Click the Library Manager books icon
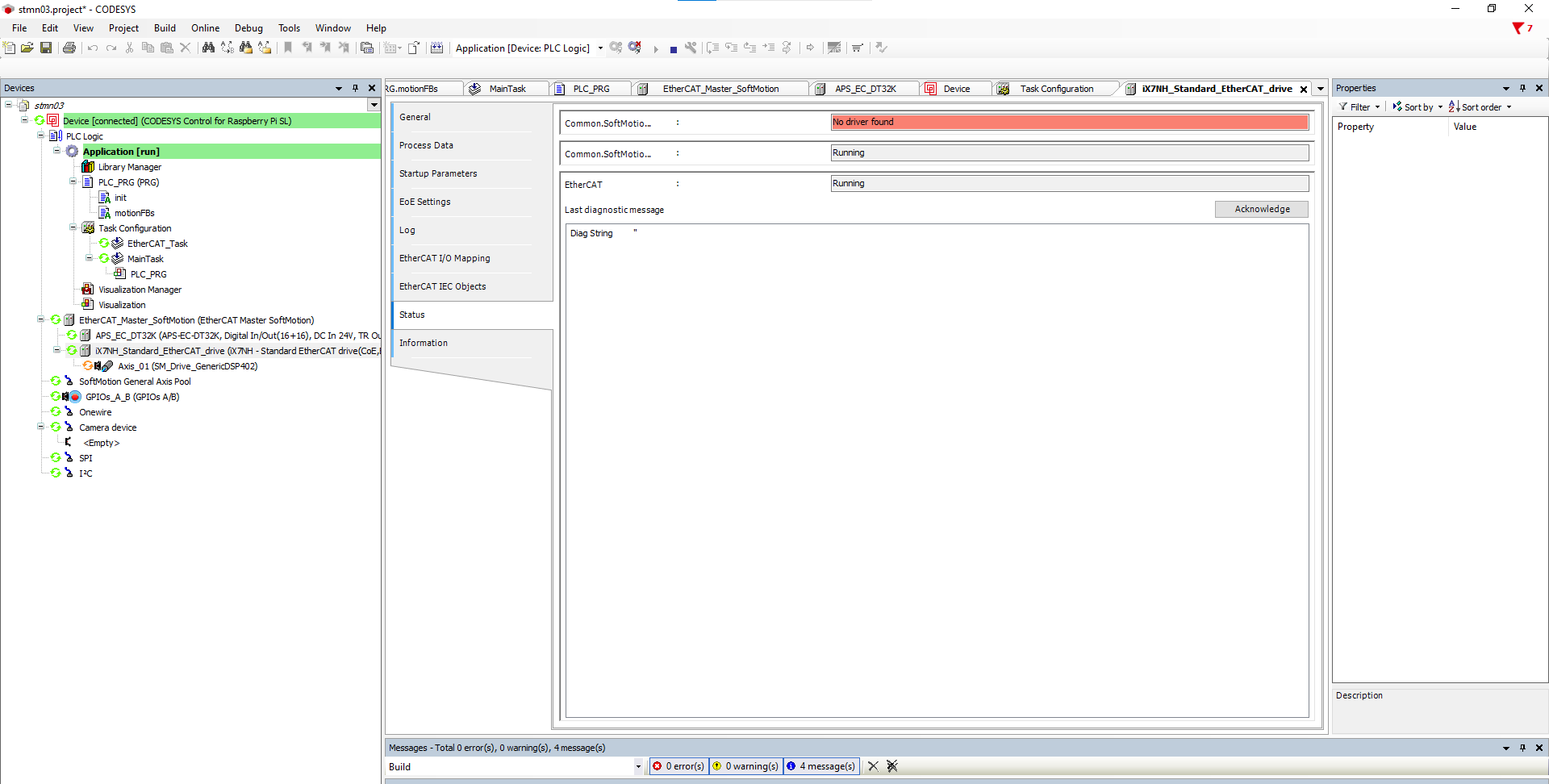 point(88,167)
